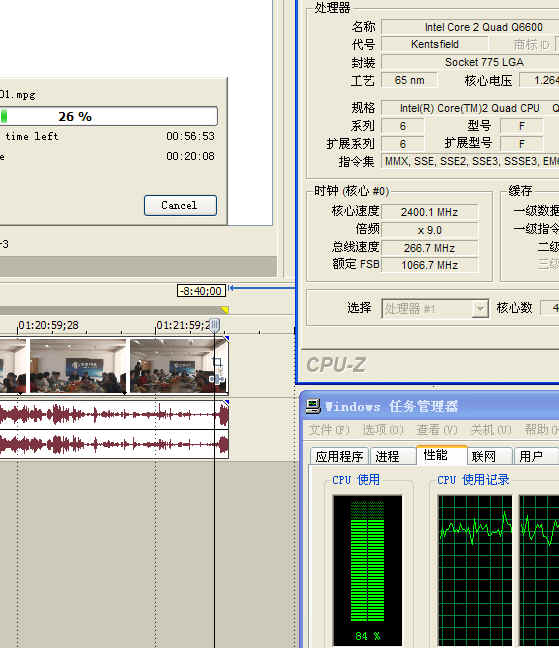Click the 26 % render progress bar
559x648 pixels.
109,116
